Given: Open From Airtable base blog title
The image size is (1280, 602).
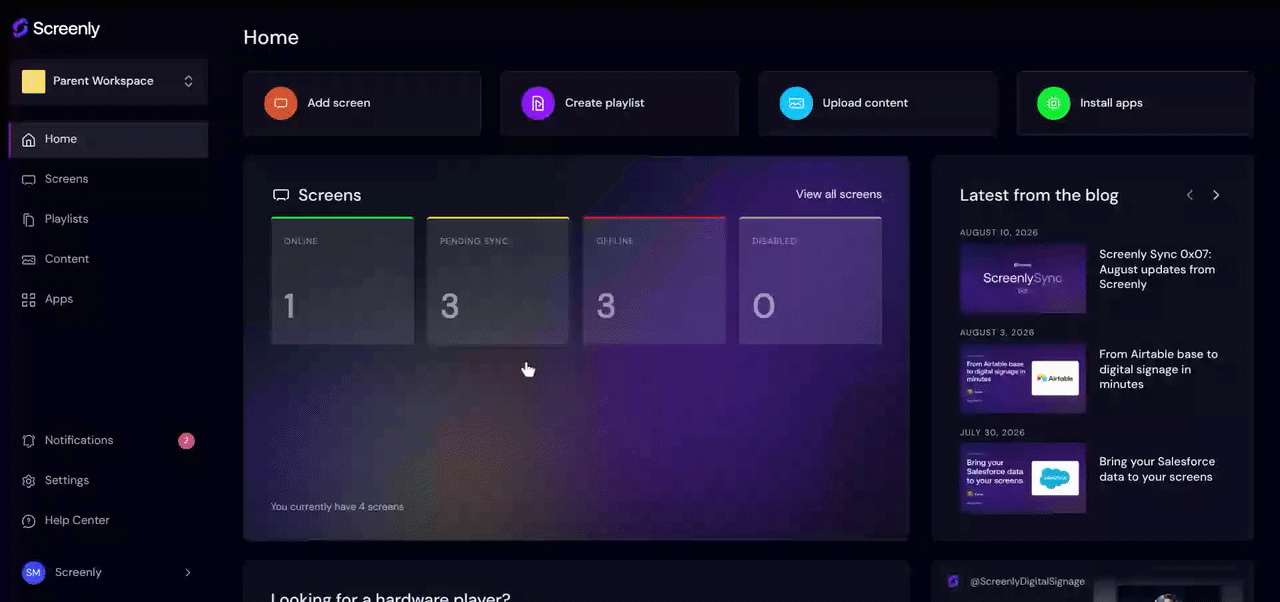Looking at the screenshot, I should pyautogui.click(x=1158, y=369).
